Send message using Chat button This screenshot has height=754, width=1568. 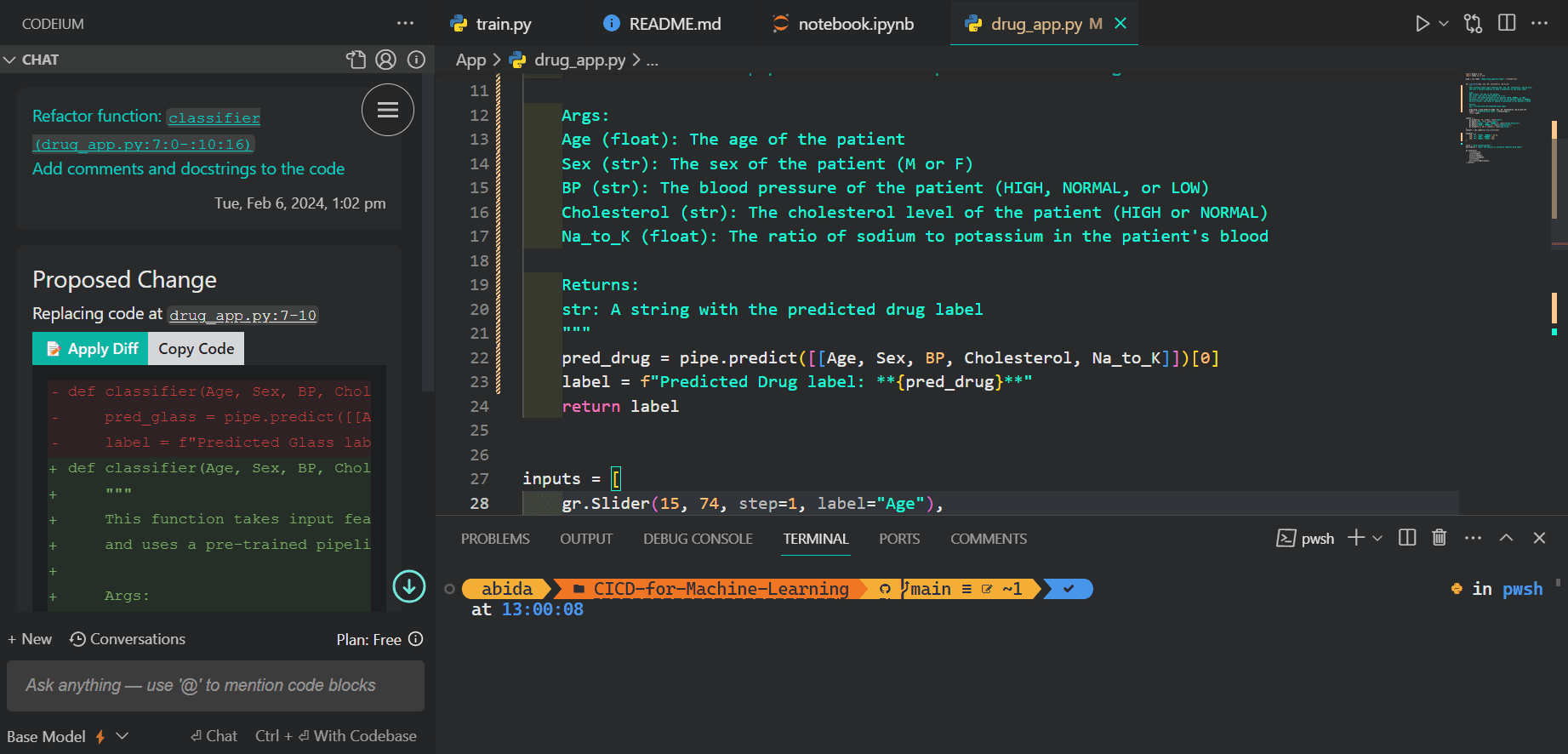click(214, 736)
